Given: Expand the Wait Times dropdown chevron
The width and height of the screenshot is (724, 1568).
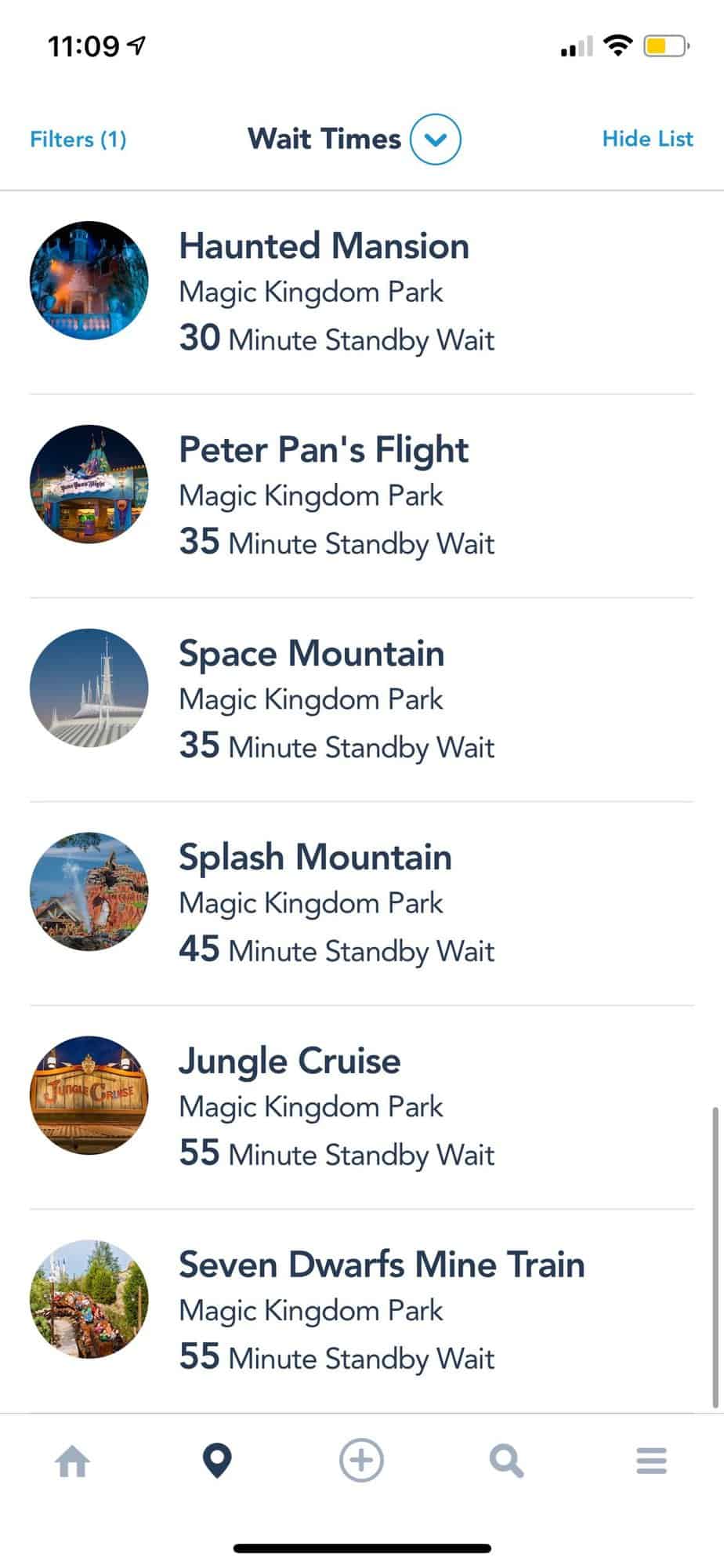Looking at the screenshot, I should click(436, 140).
